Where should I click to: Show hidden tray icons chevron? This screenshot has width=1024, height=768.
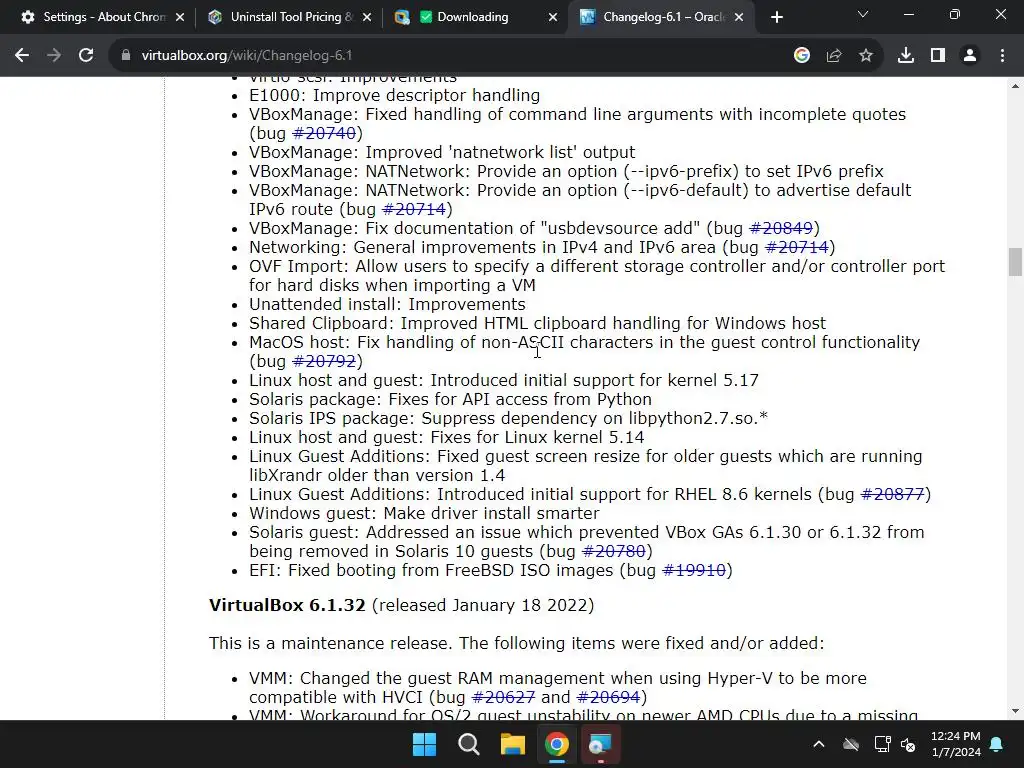point(819,744)
